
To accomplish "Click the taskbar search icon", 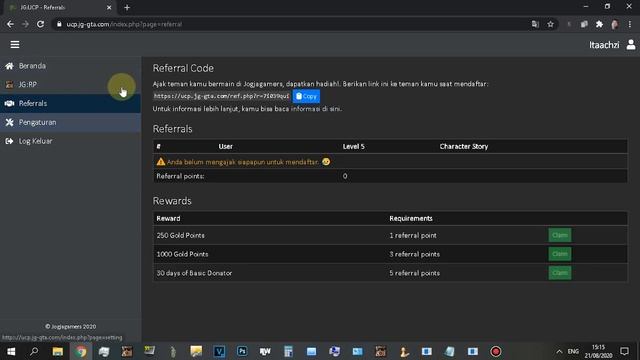I will click(x=34, y=351).
